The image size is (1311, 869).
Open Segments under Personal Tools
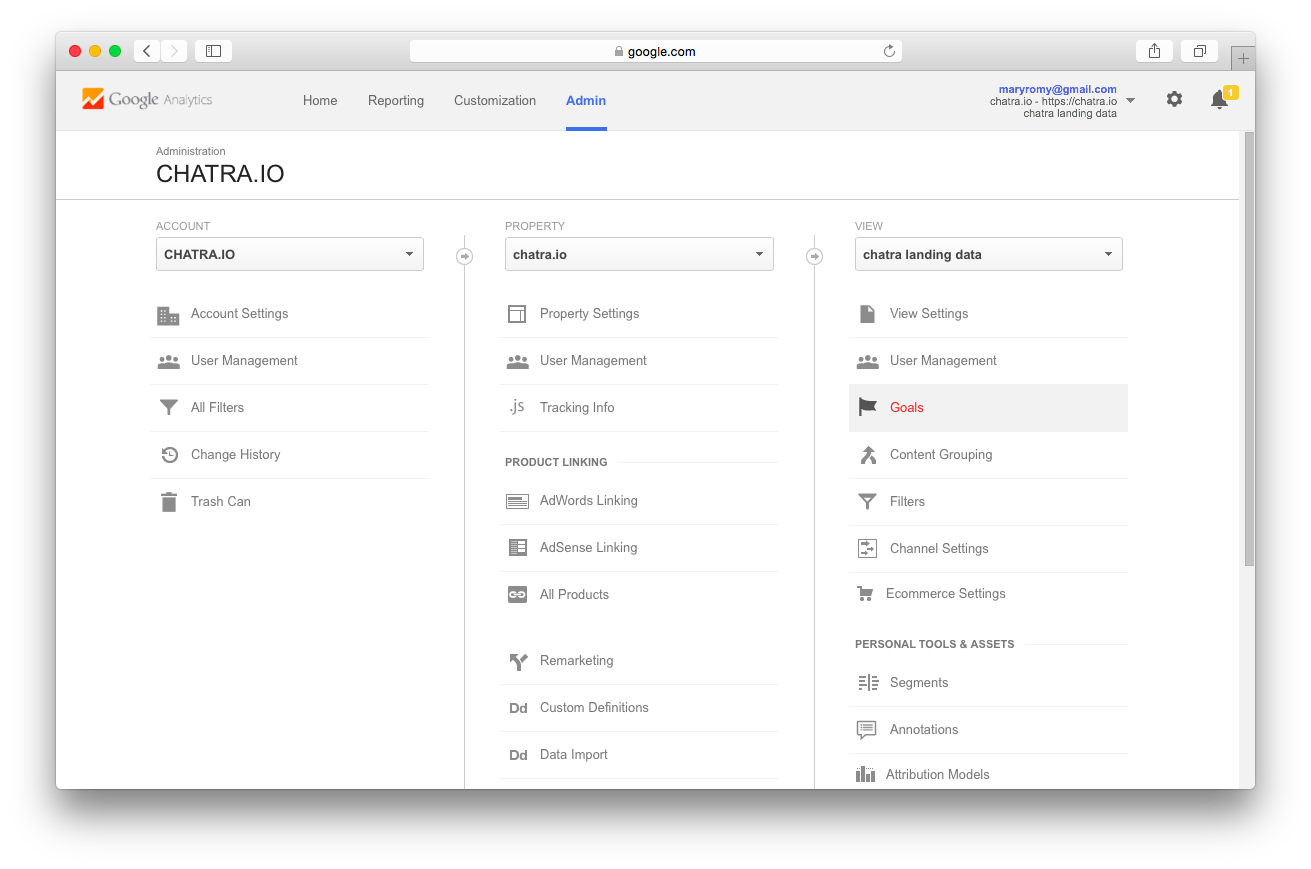(x=866, y=682)
